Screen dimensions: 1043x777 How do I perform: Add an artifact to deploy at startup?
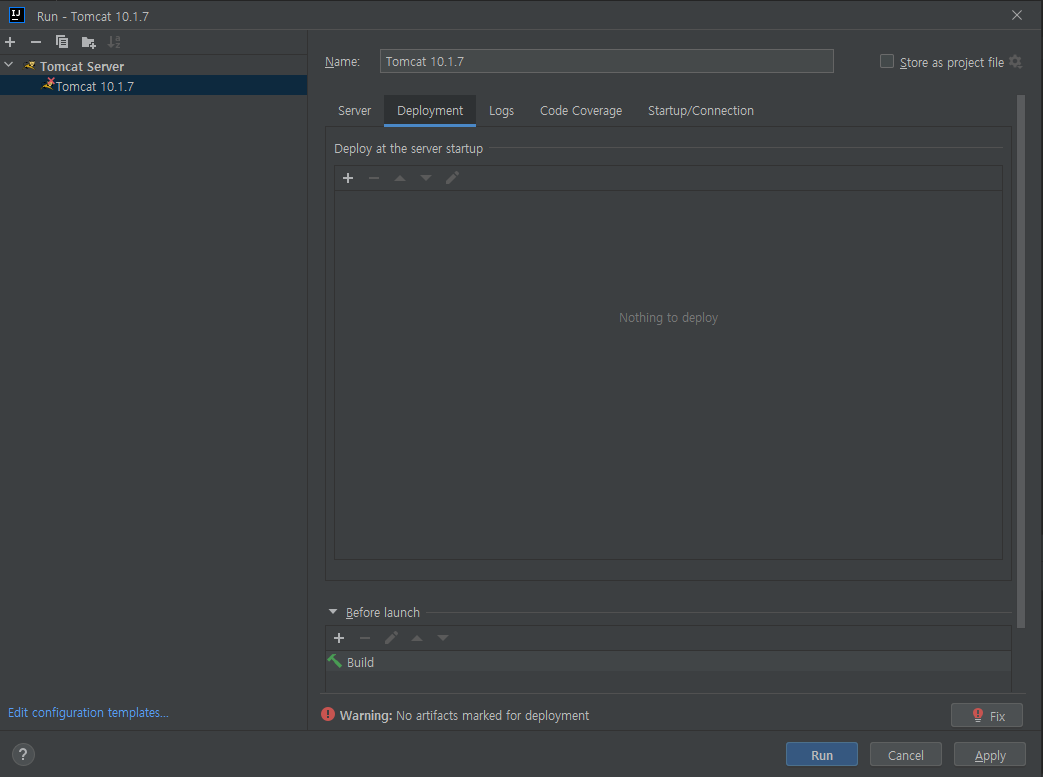click(x=348, y=178)
